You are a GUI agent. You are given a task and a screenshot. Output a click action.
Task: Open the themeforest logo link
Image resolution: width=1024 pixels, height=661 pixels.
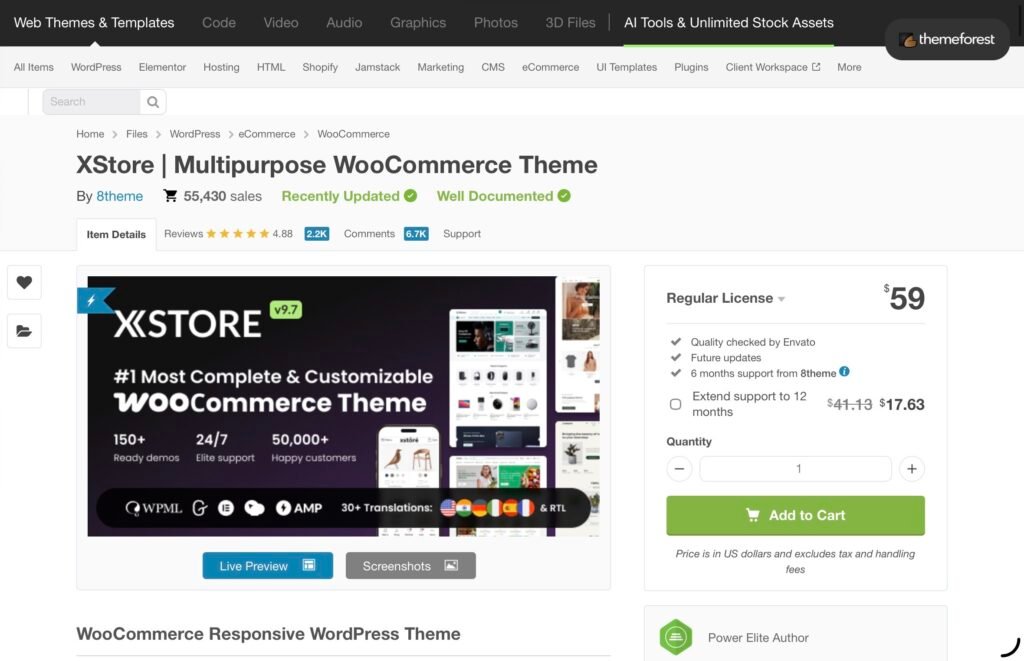click(x=947, y=39)
